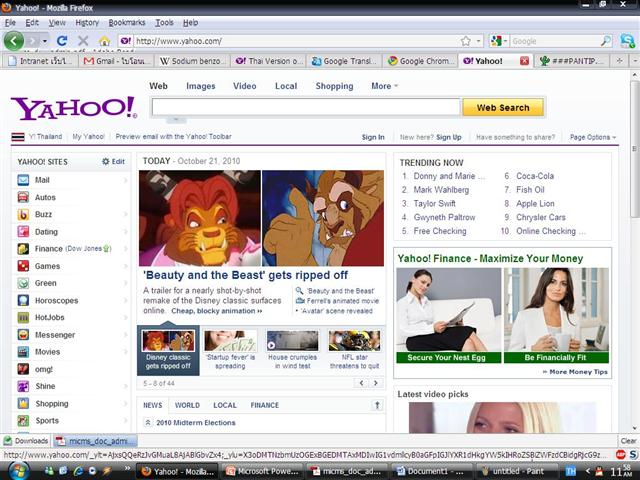Open the Messenger smiley icon
Viewport: 640px width, 480px height.
click(23, 335)
